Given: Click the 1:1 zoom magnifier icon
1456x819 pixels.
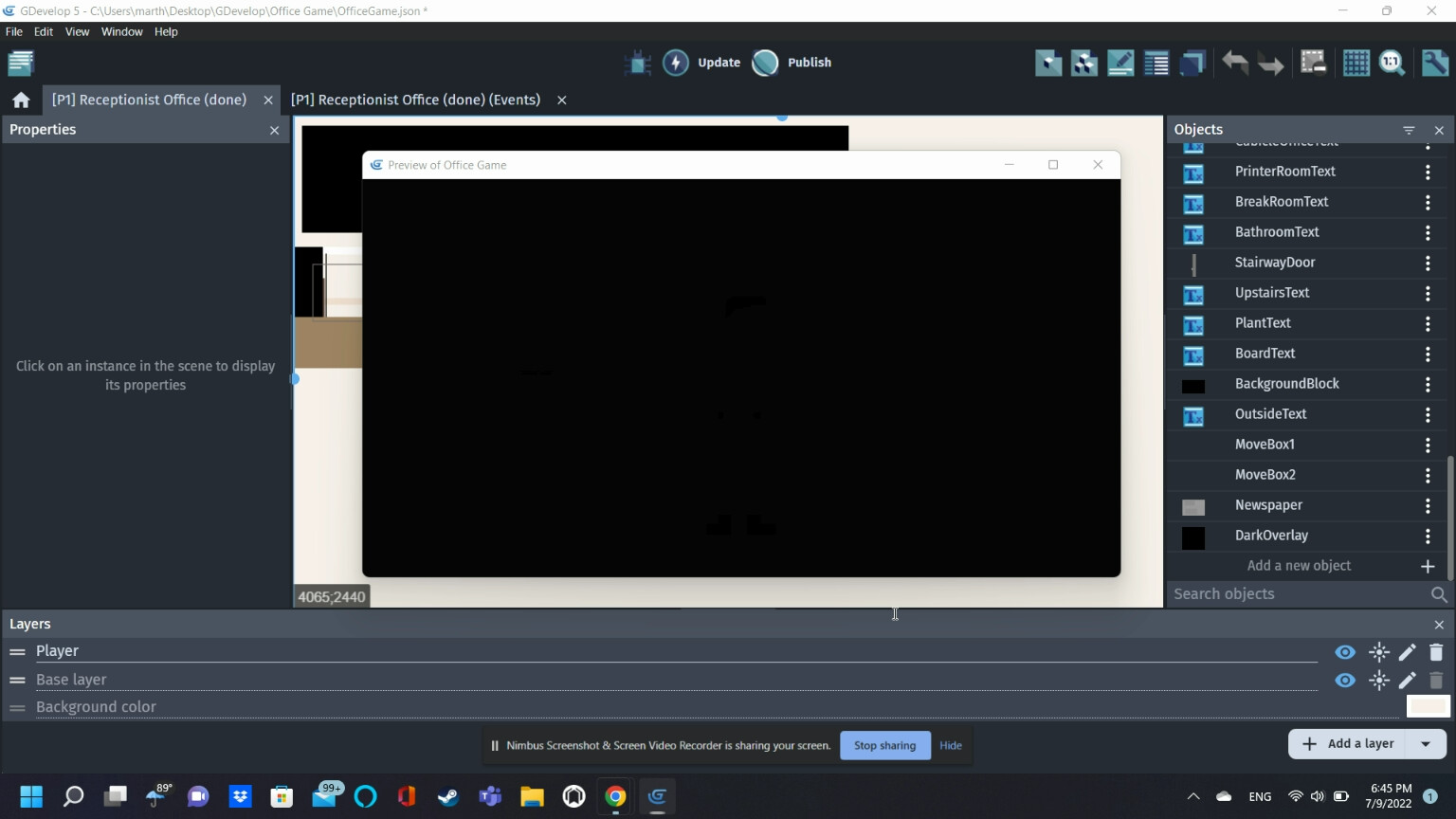Looking at the screenshot, I should pyautogui.click(x=1392, y=63).
